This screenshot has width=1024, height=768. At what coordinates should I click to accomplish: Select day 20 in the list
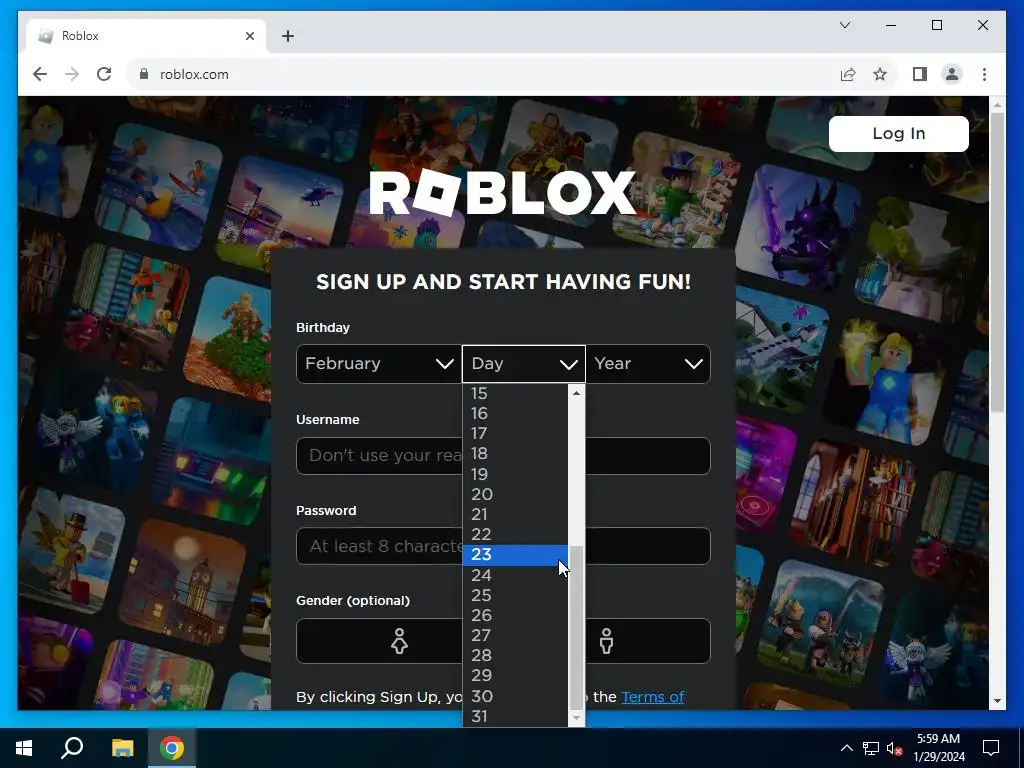[515, 494]
